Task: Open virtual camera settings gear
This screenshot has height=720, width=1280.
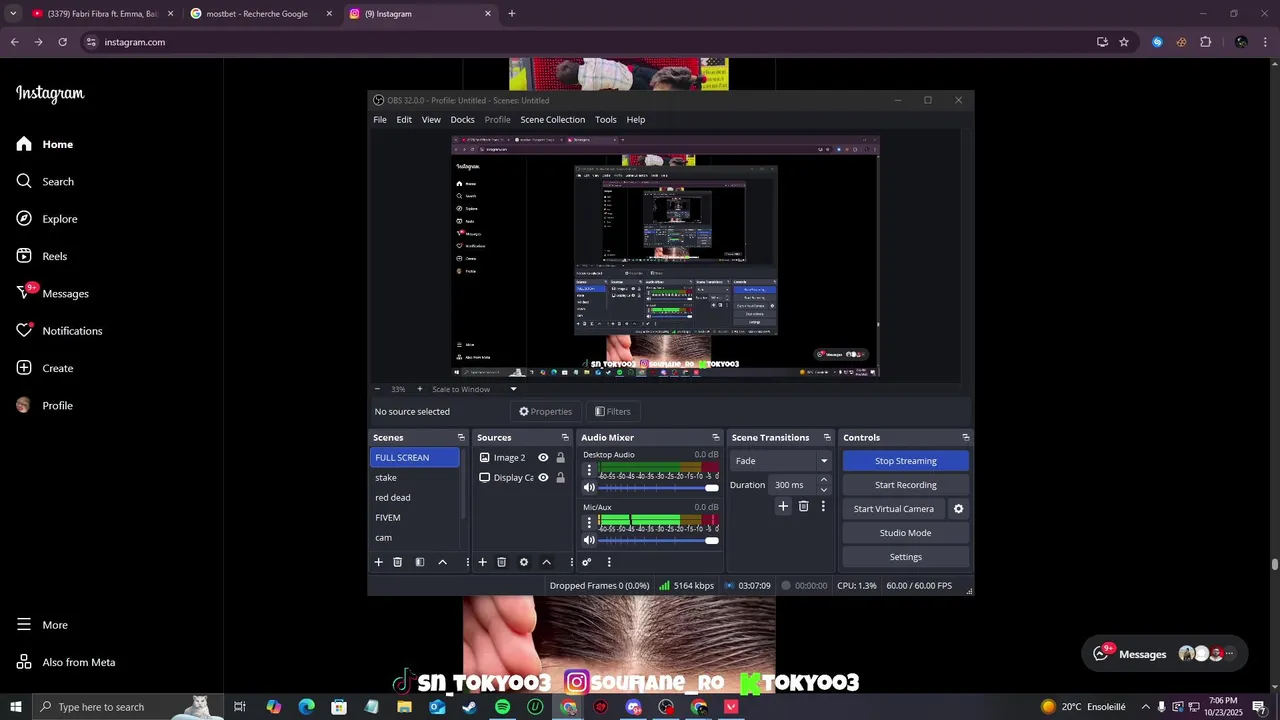Action: click(x=958, y=509)
